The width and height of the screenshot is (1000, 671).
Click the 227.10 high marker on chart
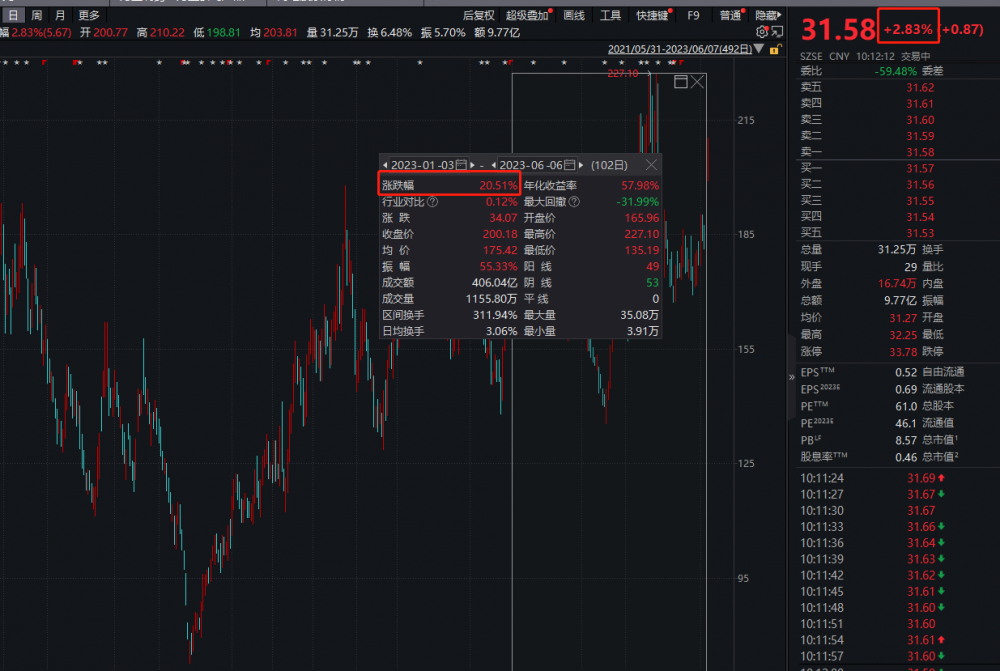pyautogui.click(x=622, y=73)
